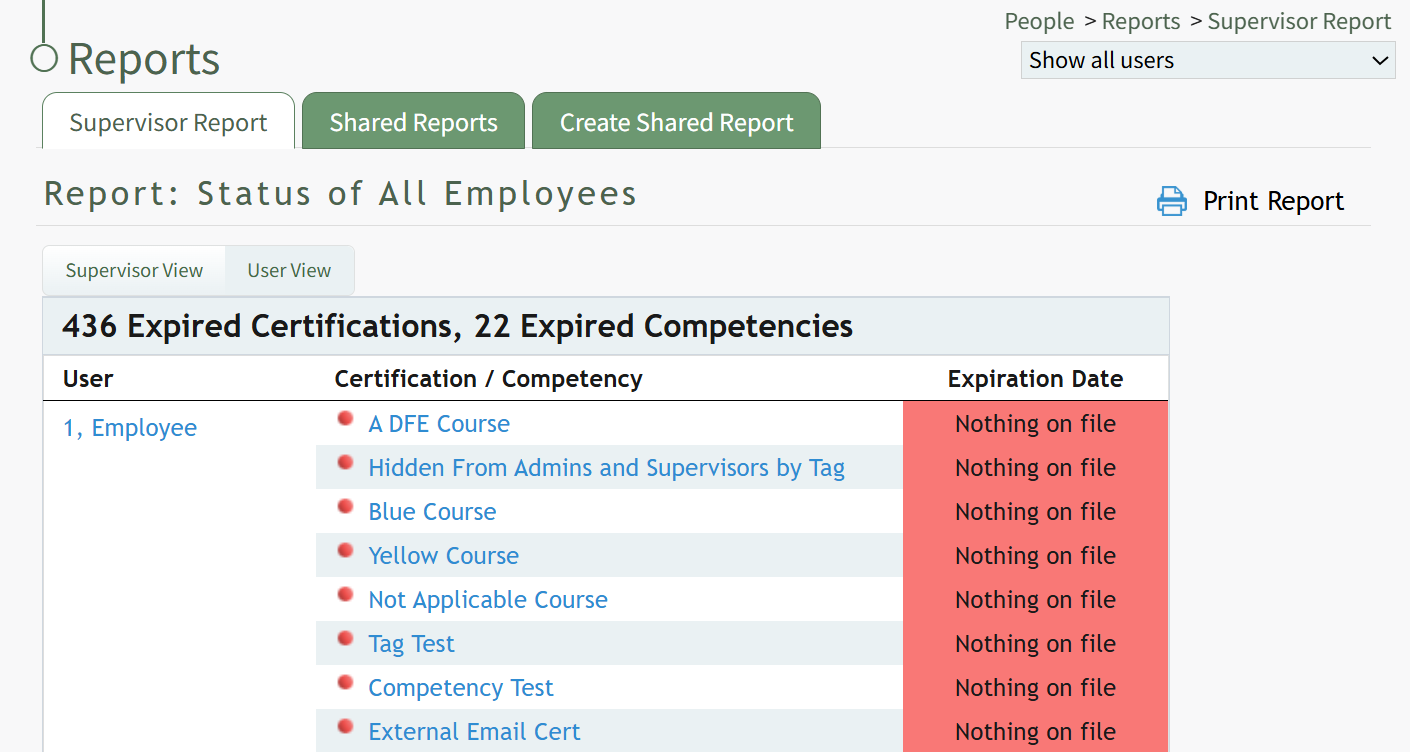Toggle to Supervisor View

(134, 271)
